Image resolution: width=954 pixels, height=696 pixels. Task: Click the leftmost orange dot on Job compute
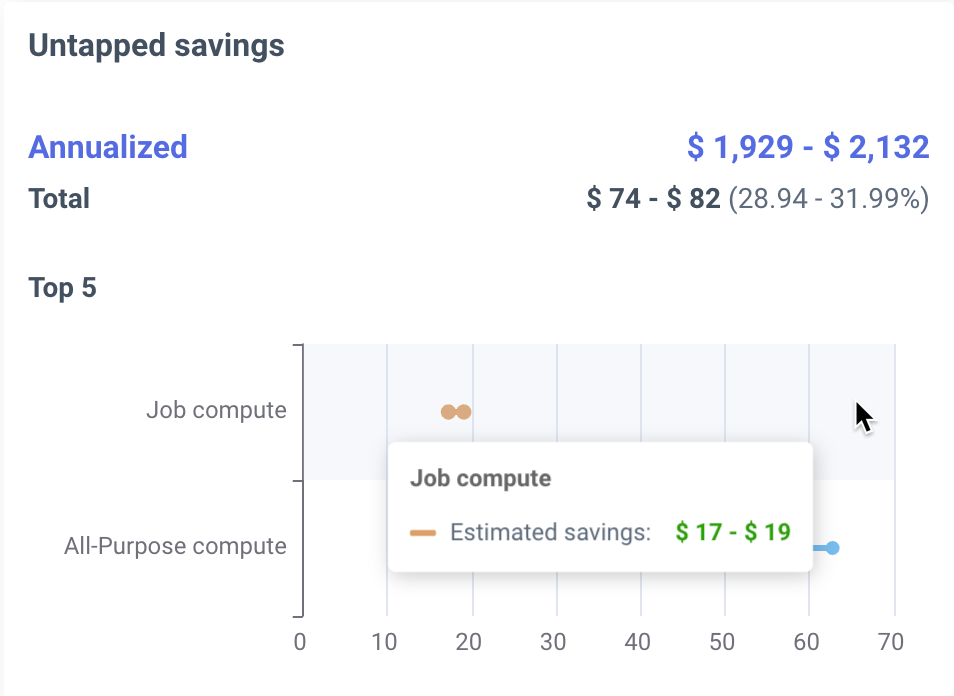[447, 410]
